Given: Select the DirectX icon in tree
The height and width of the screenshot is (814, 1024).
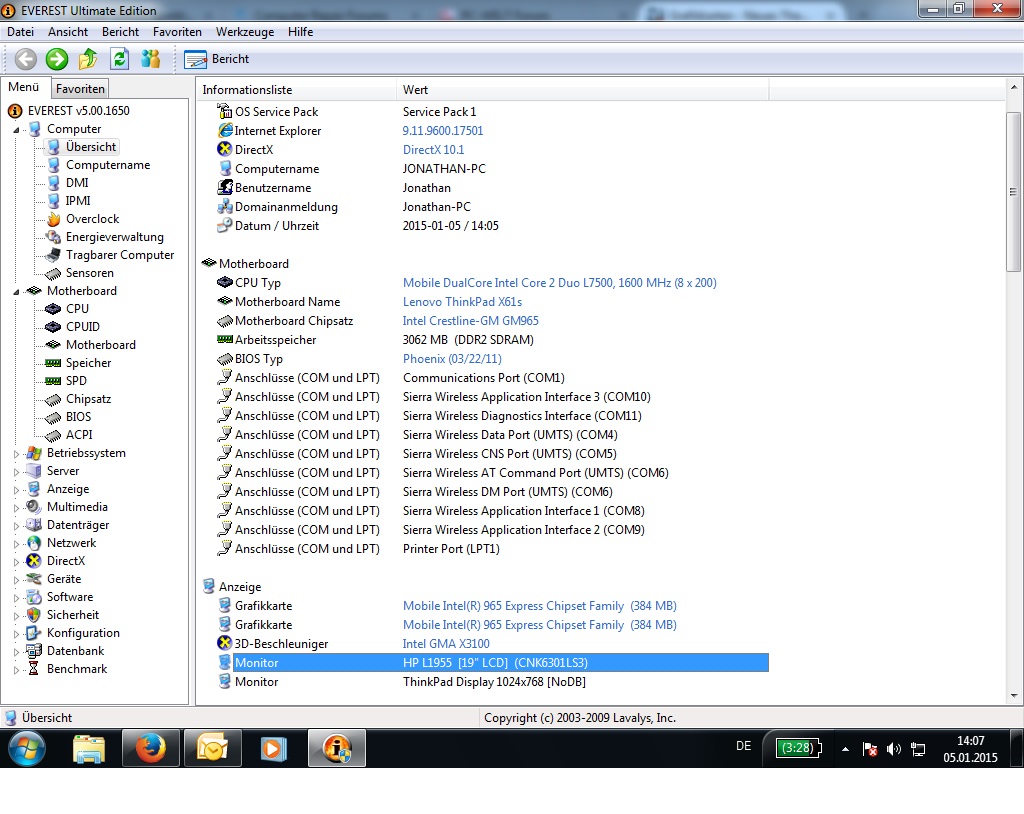Looking at the screenshot, I should tap(34, 561).
